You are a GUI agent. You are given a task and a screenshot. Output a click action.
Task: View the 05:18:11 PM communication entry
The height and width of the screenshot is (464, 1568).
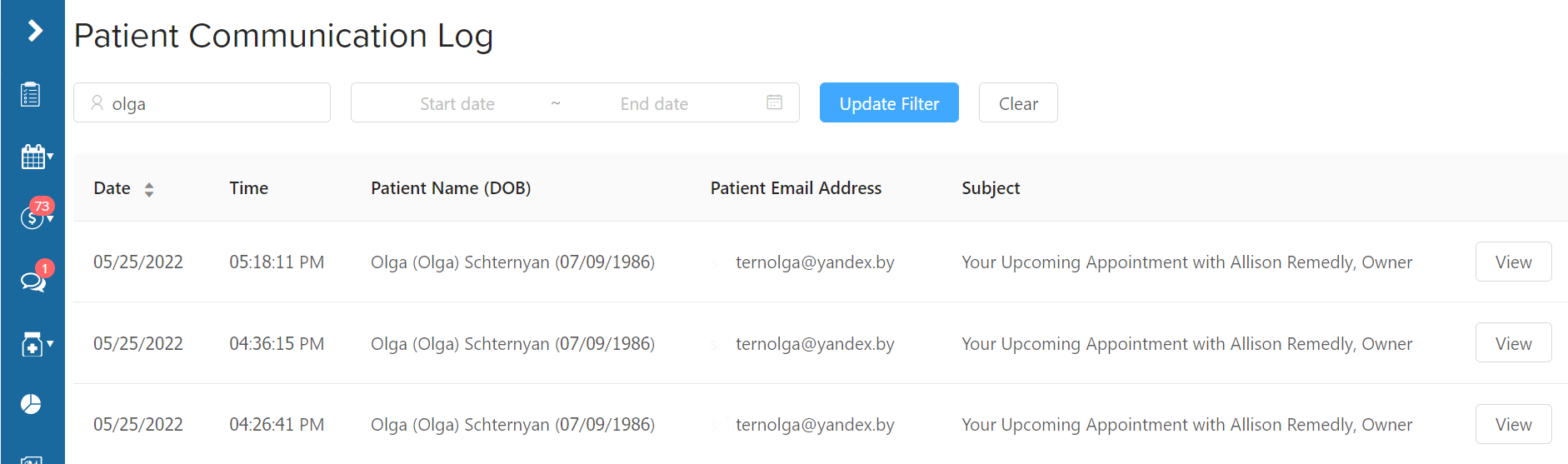[1513, 262]
